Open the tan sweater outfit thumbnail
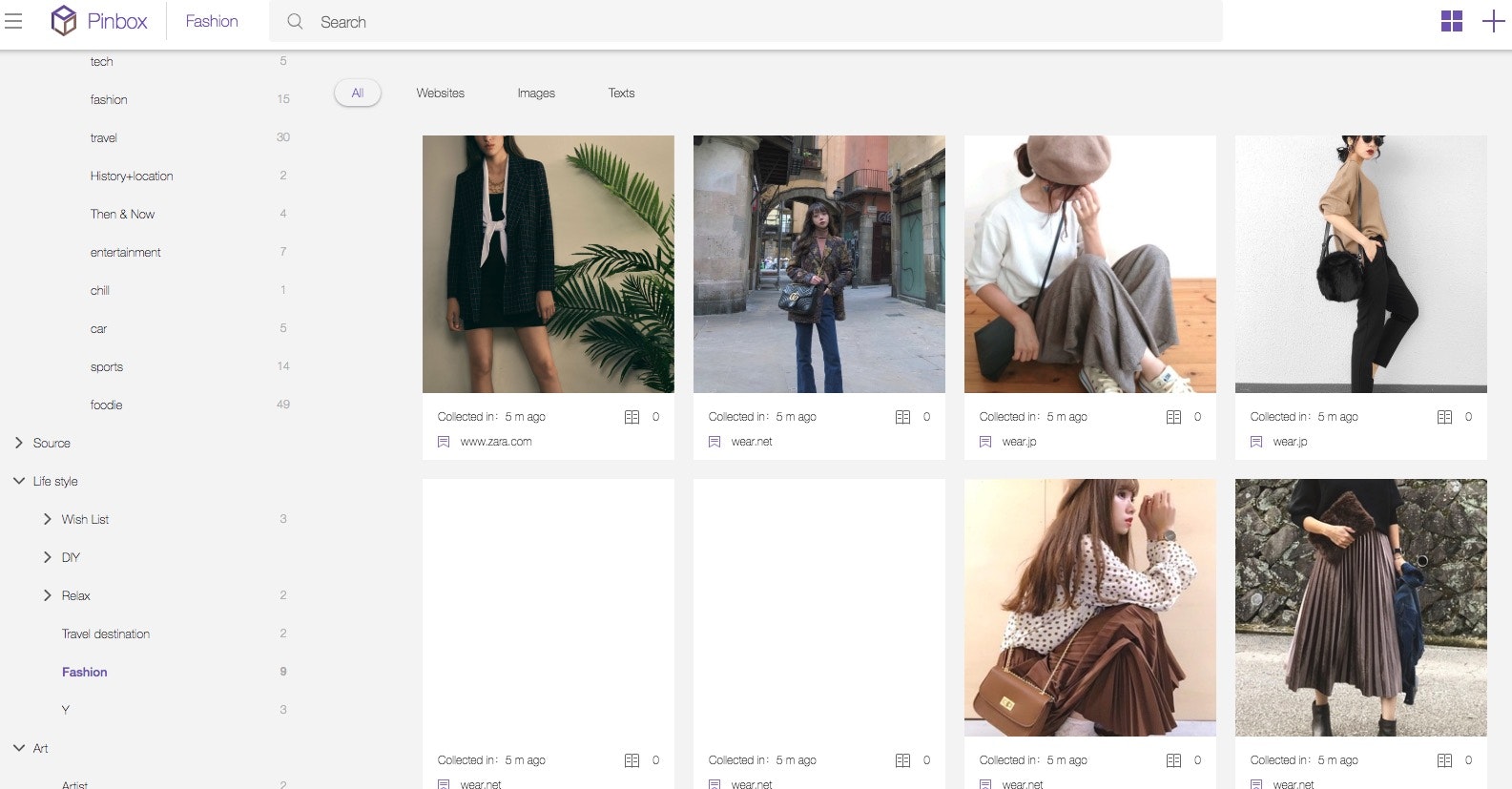 tap(1361, 264)
